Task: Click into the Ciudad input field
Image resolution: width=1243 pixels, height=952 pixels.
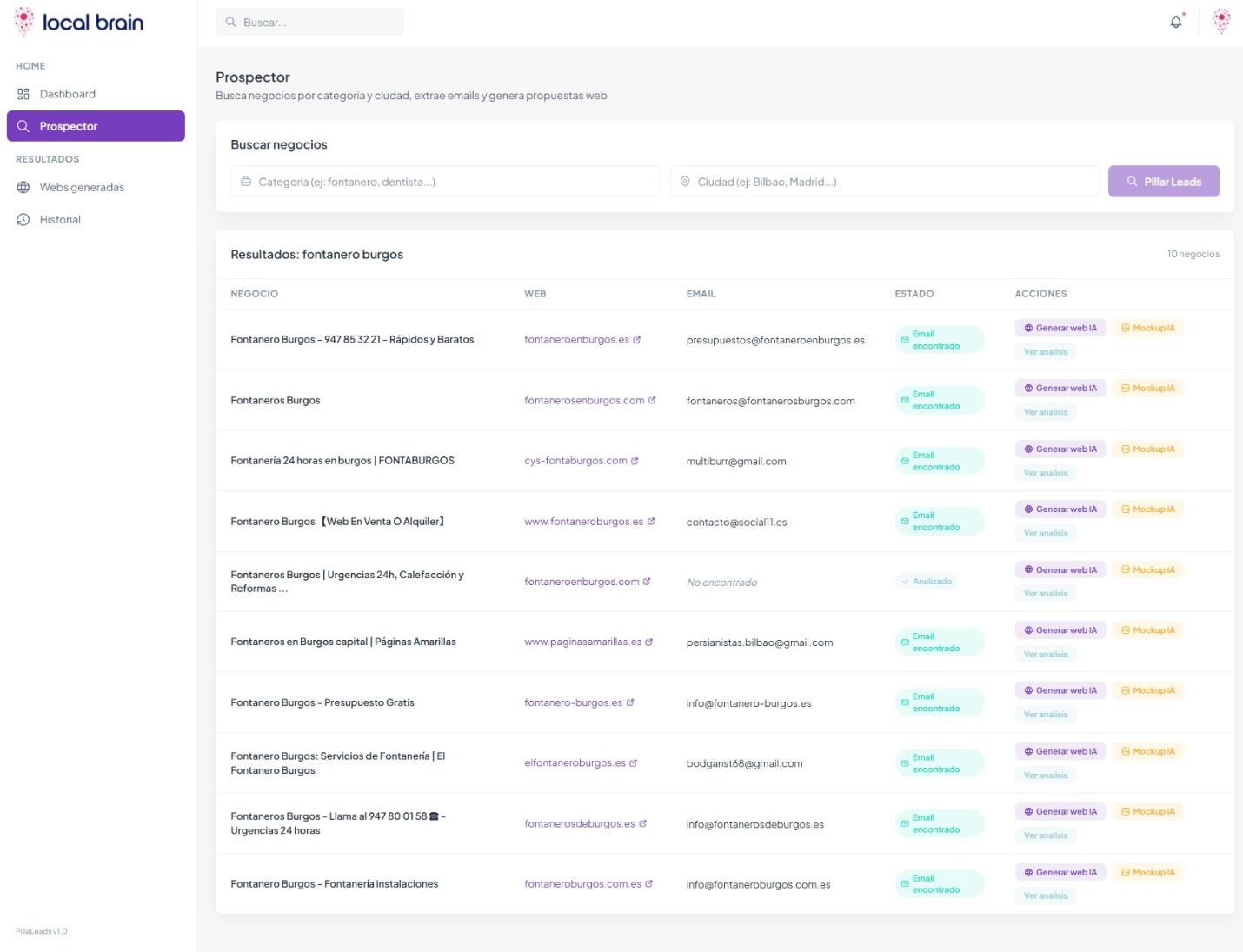Action: (884, 182)
